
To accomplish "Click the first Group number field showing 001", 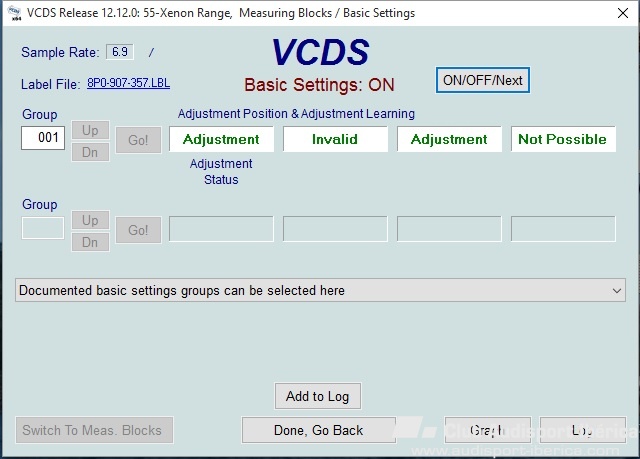I will (x=43, y=138).
